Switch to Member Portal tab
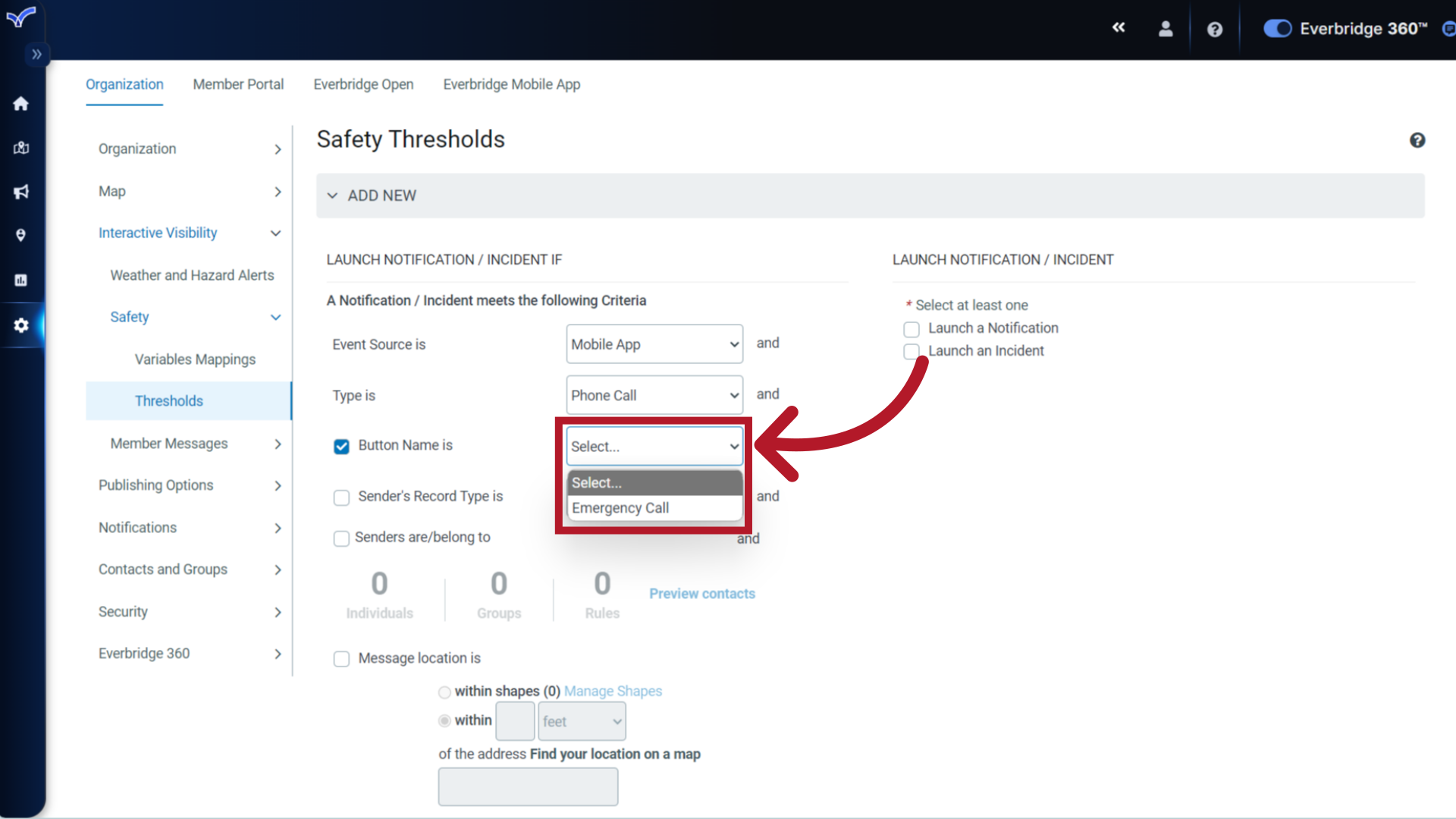 click(x=238, y=84)
